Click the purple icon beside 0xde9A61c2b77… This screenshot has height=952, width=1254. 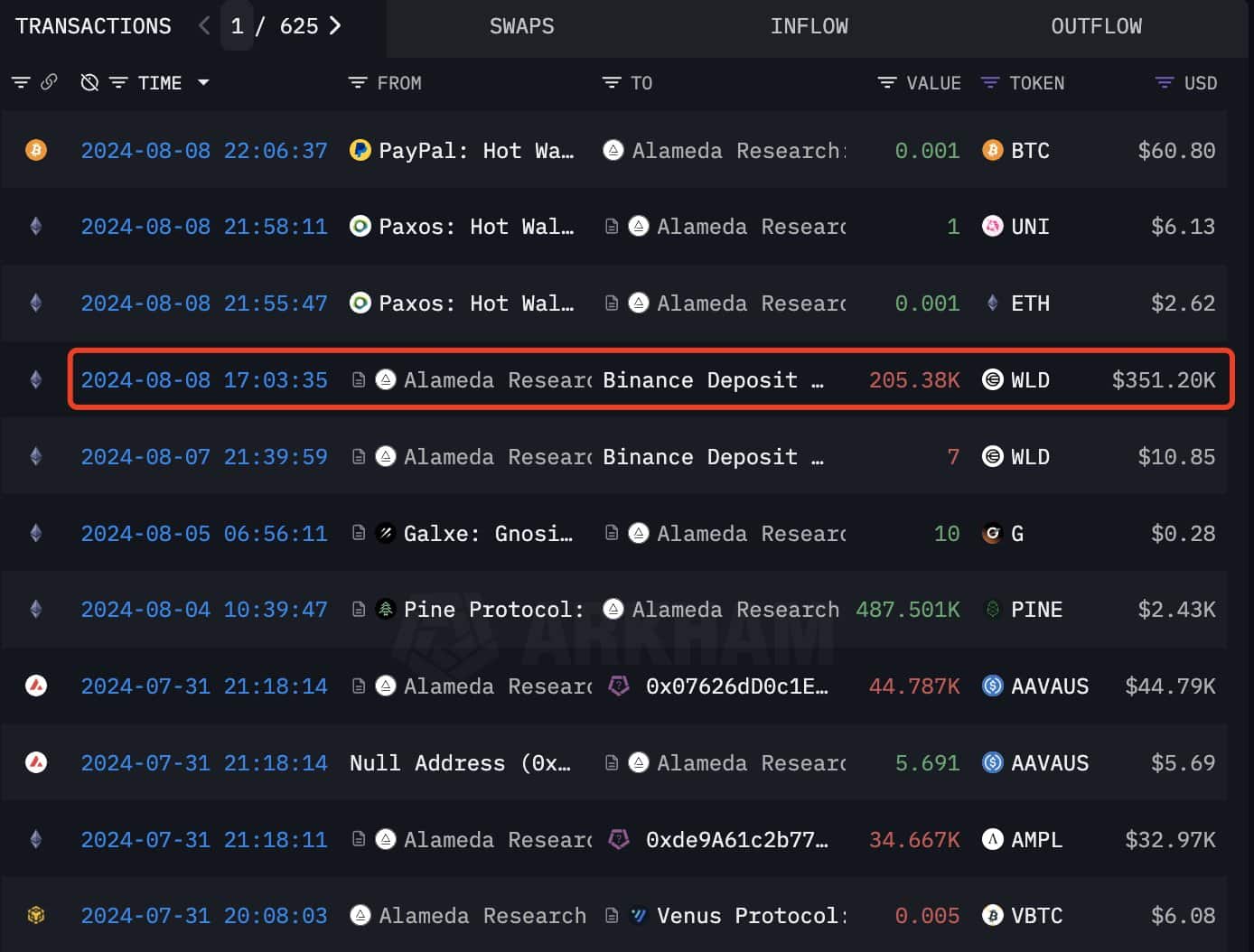619,839
